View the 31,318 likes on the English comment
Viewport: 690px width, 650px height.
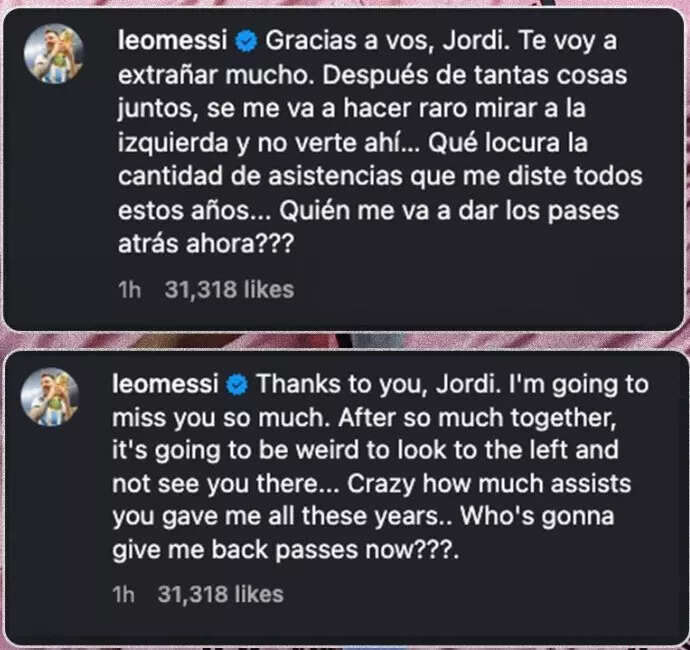(220, 594)
